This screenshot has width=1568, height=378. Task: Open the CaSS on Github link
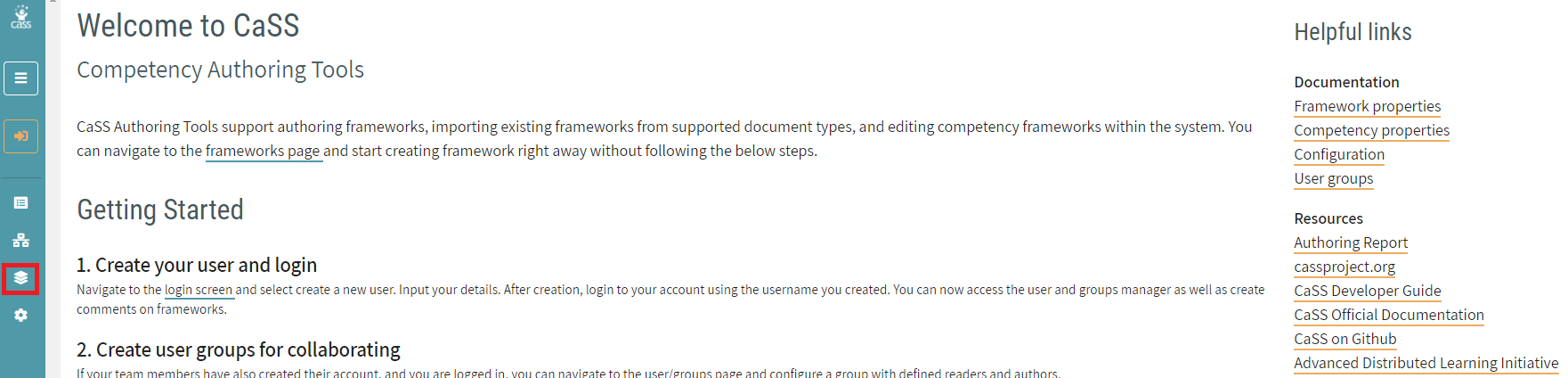pos(1345,339)
